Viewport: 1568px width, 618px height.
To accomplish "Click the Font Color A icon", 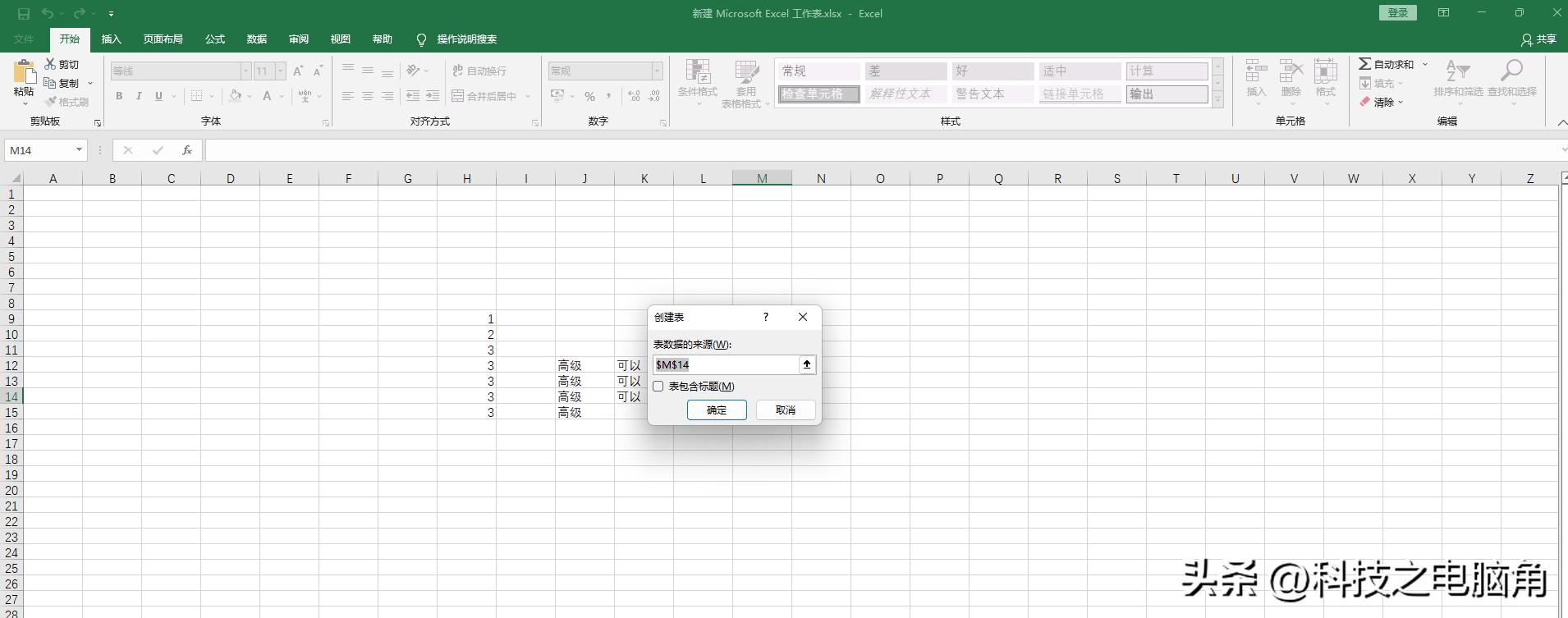I will click(267, 96).
